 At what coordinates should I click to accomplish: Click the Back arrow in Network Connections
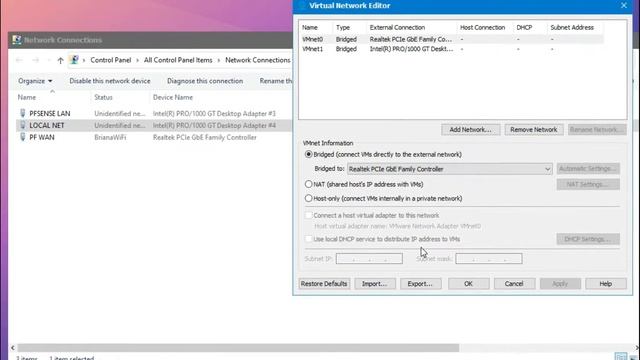pyautogui.click(x=19, y=60)
